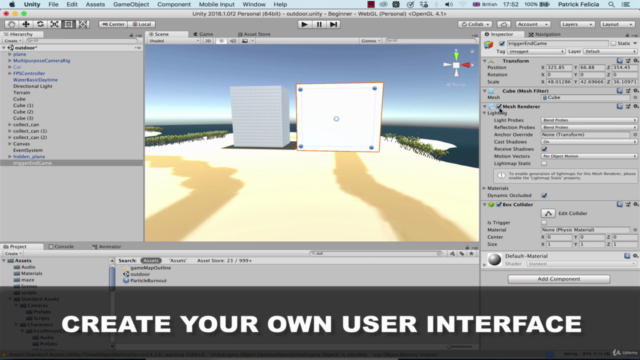Open the Layers toolbar dropdown
Image resolution: width=640 pixels, height=360 pixels.
[x=577, y=24]
